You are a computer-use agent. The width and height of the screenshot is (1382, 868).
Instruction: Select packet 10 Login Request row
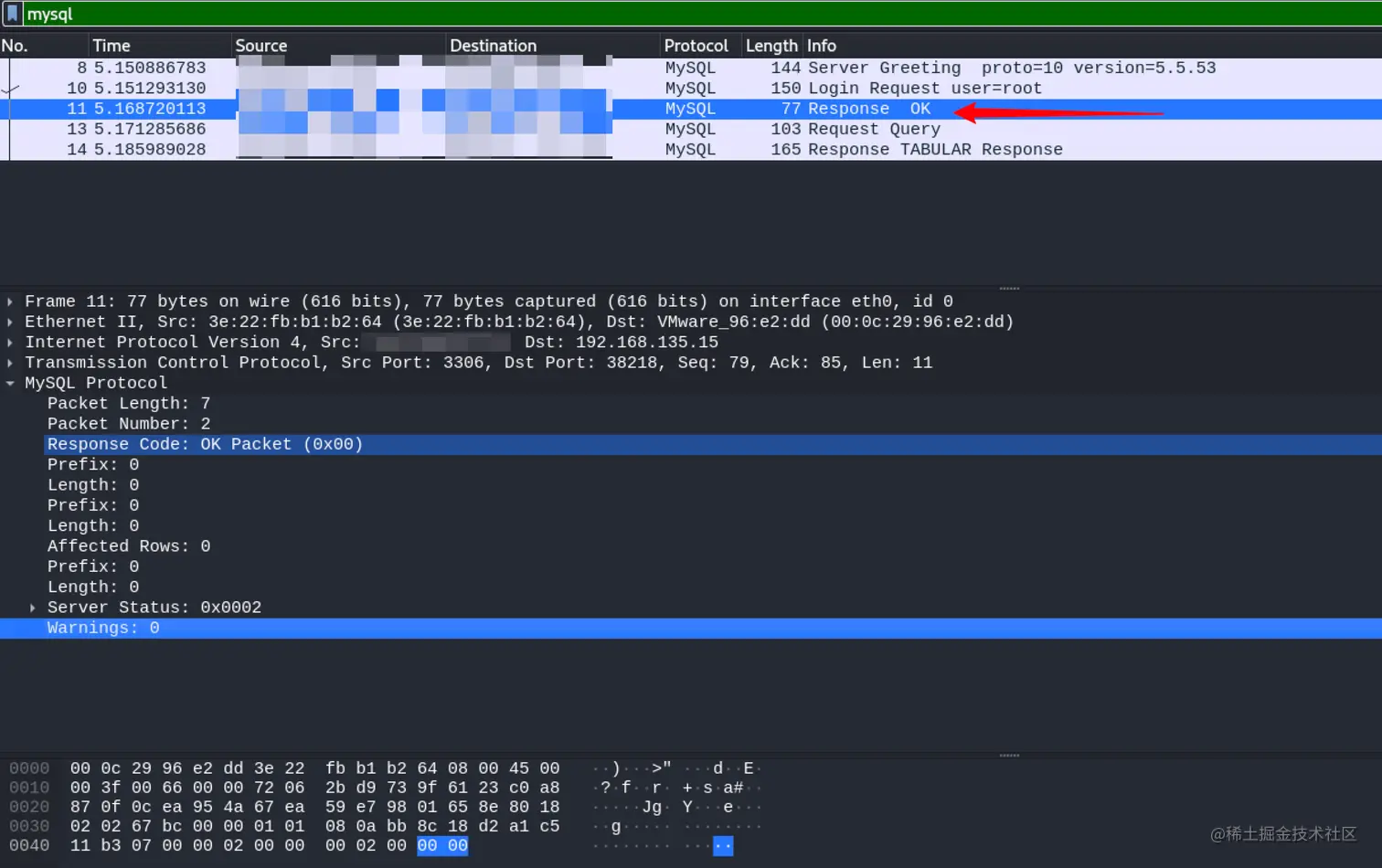[691, 89]
